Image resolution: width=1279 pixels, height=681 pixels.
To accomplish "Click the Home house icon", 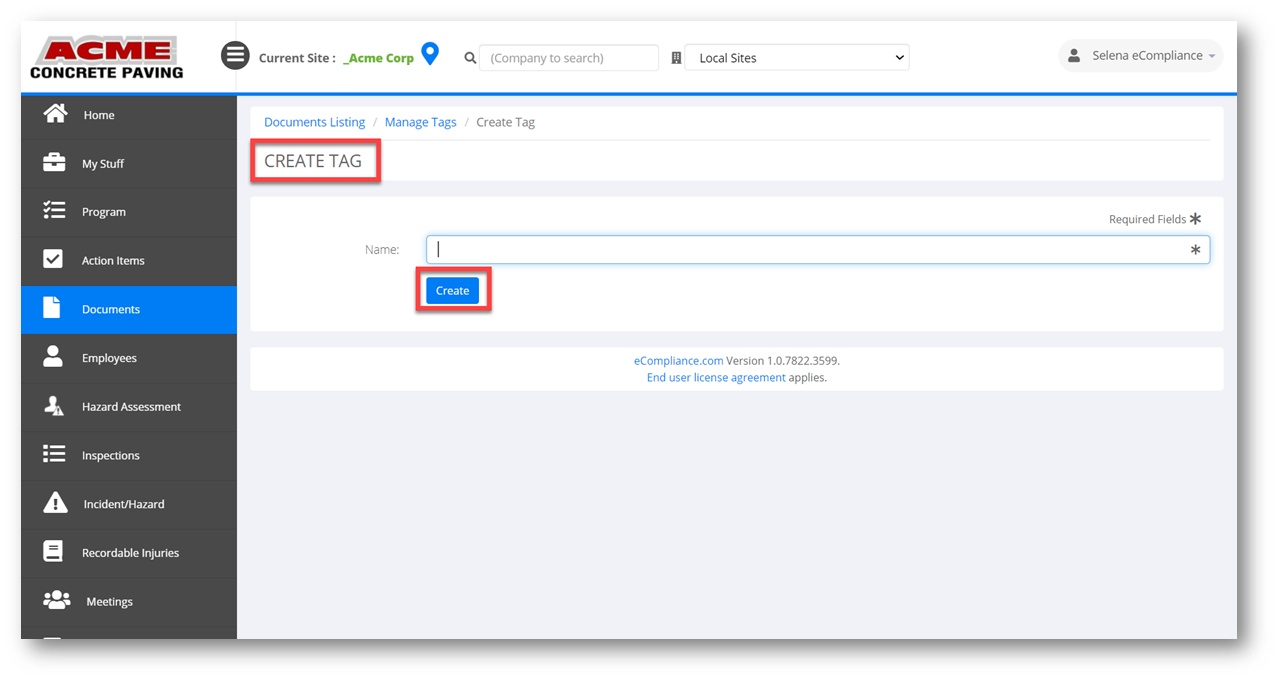I will [55, 114].
